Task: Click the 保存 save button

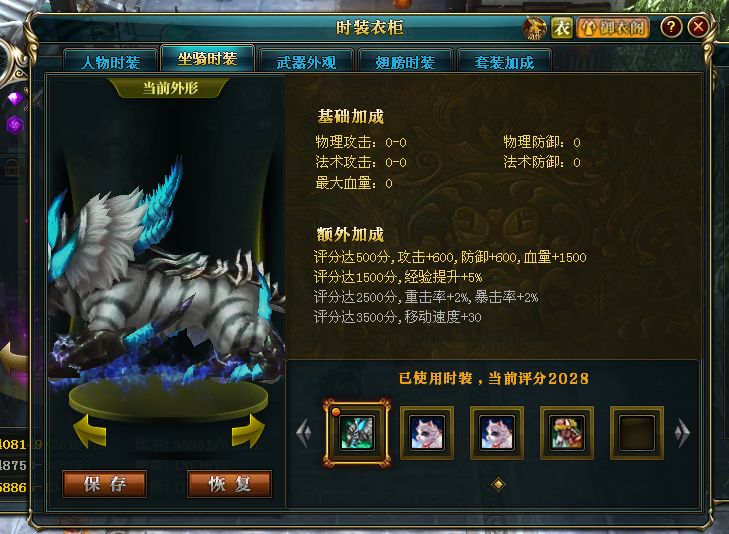Action: 105,484
